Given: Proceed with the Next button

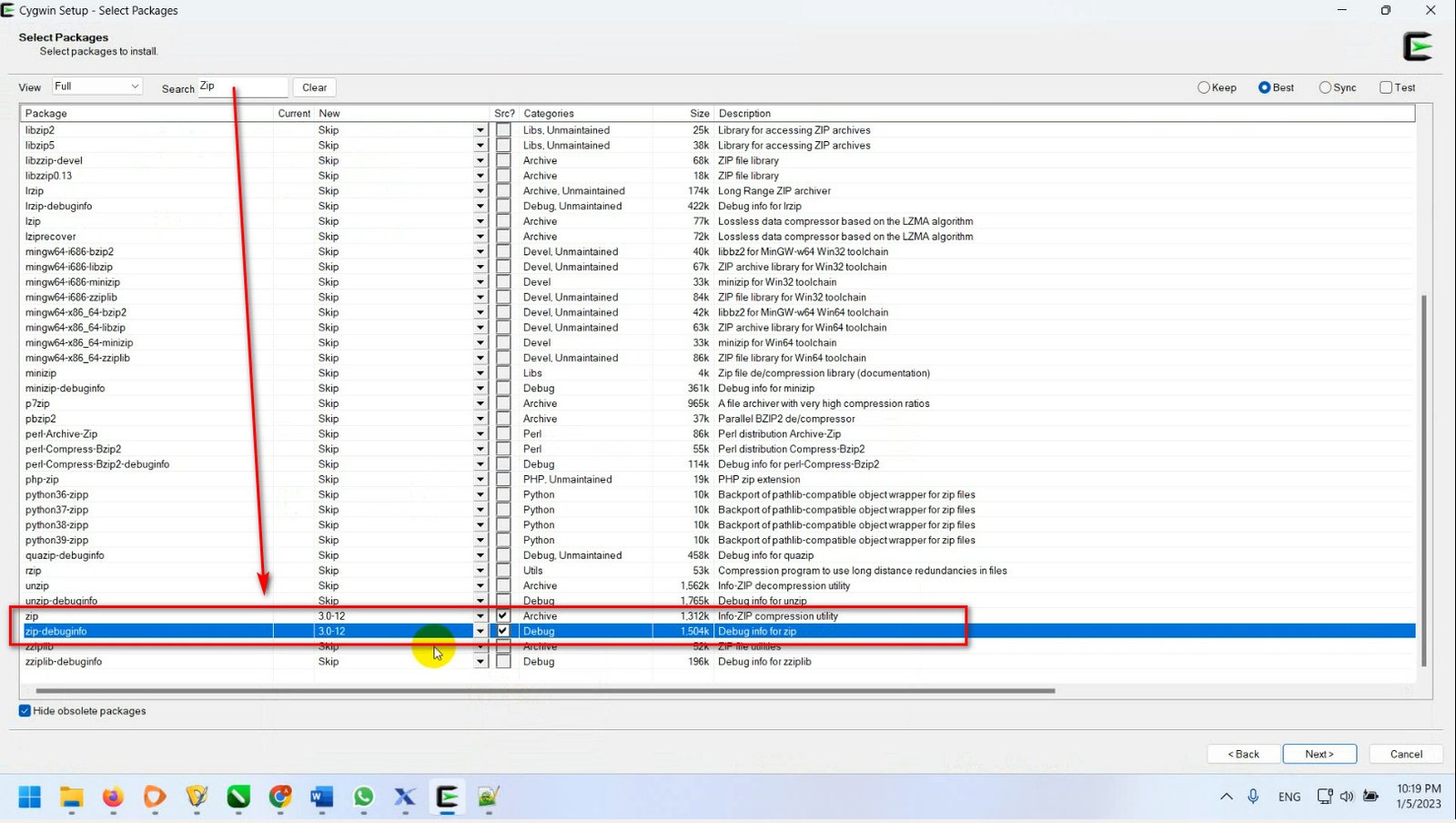Looking at the screenshot, I should [x=1319, y=754].
